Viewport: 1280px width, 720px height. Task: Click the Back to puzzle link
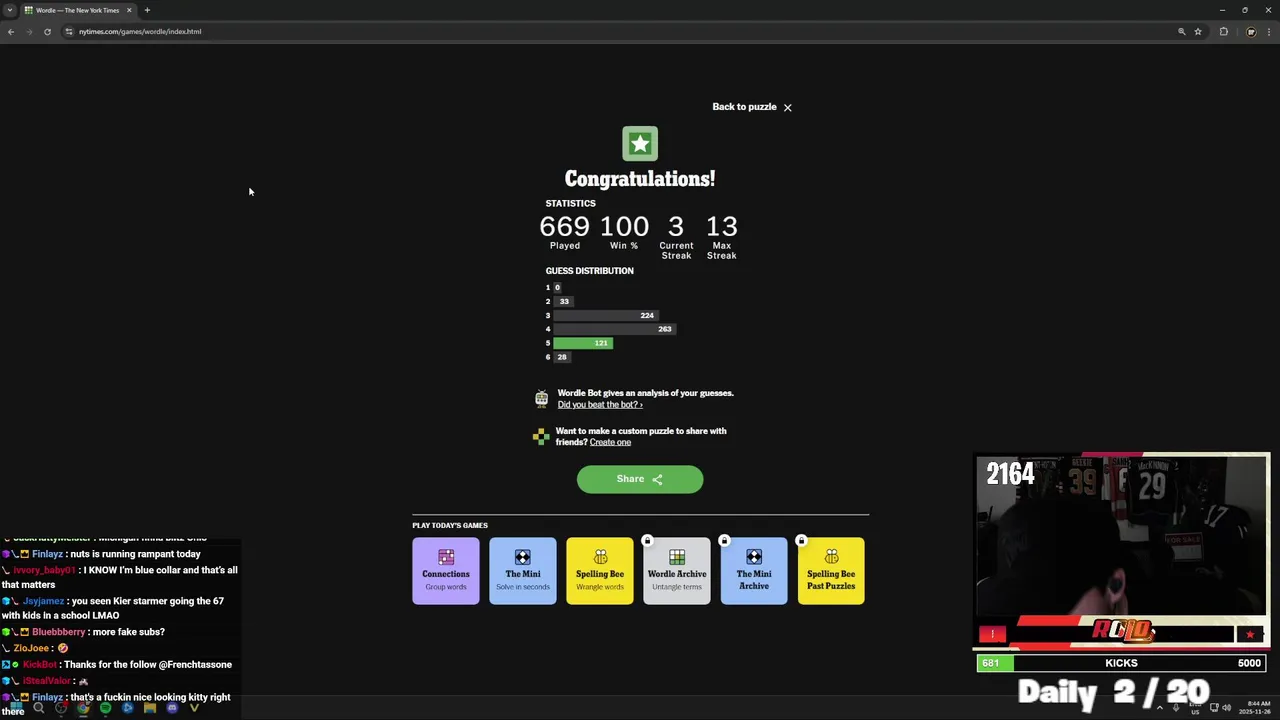[x=744, y=107]
